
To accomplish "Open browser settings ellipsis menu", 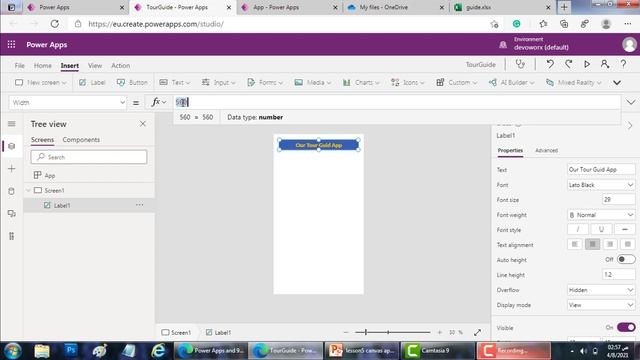I will click(627, 24).
